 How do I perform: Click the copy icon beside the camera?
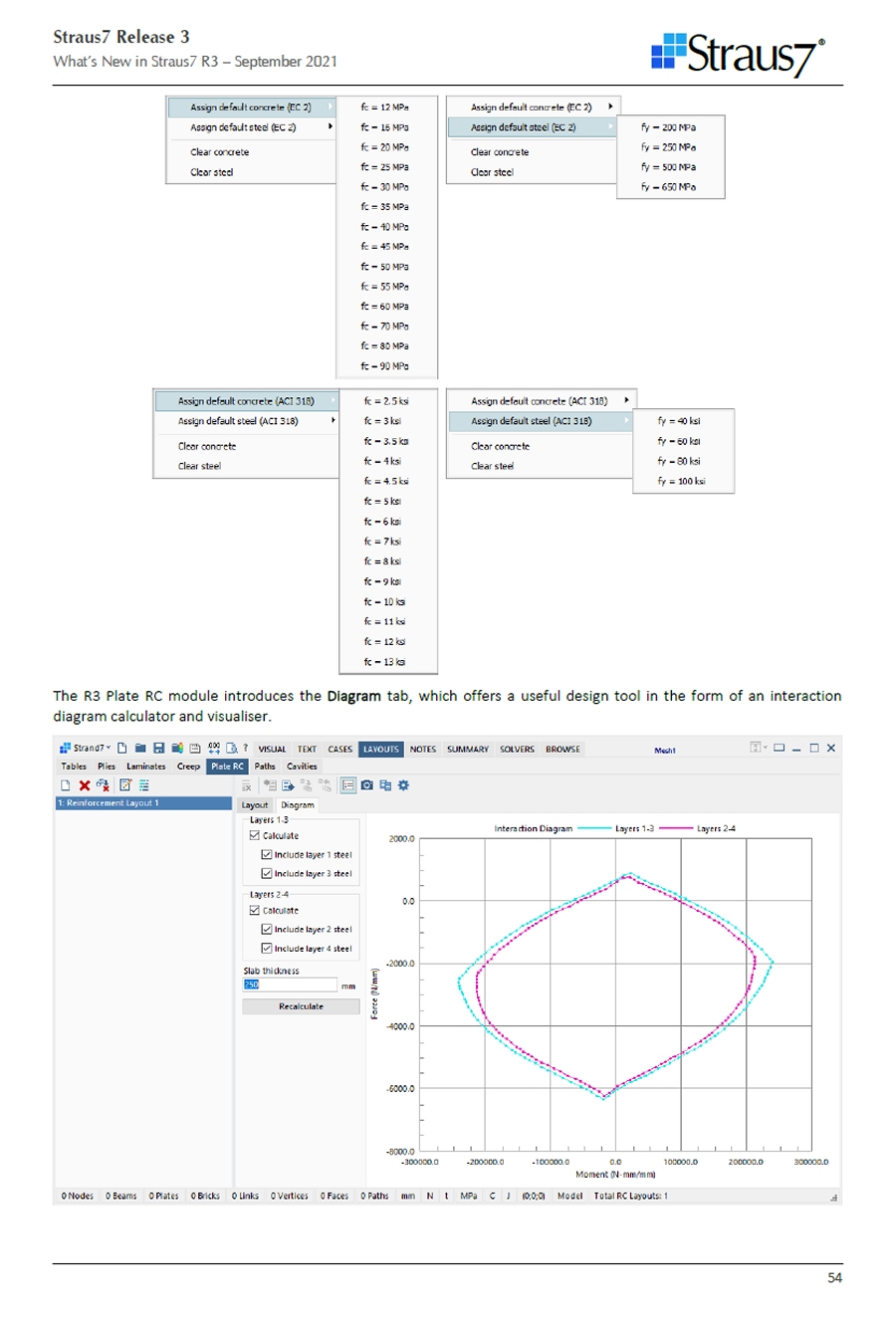(385, 785)
